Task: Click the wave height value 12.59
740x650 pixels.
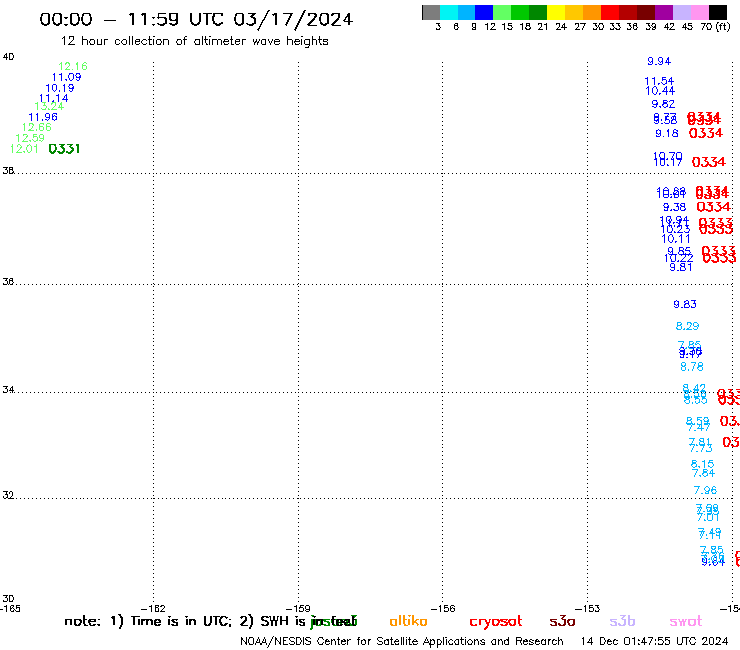Action: 30,138
